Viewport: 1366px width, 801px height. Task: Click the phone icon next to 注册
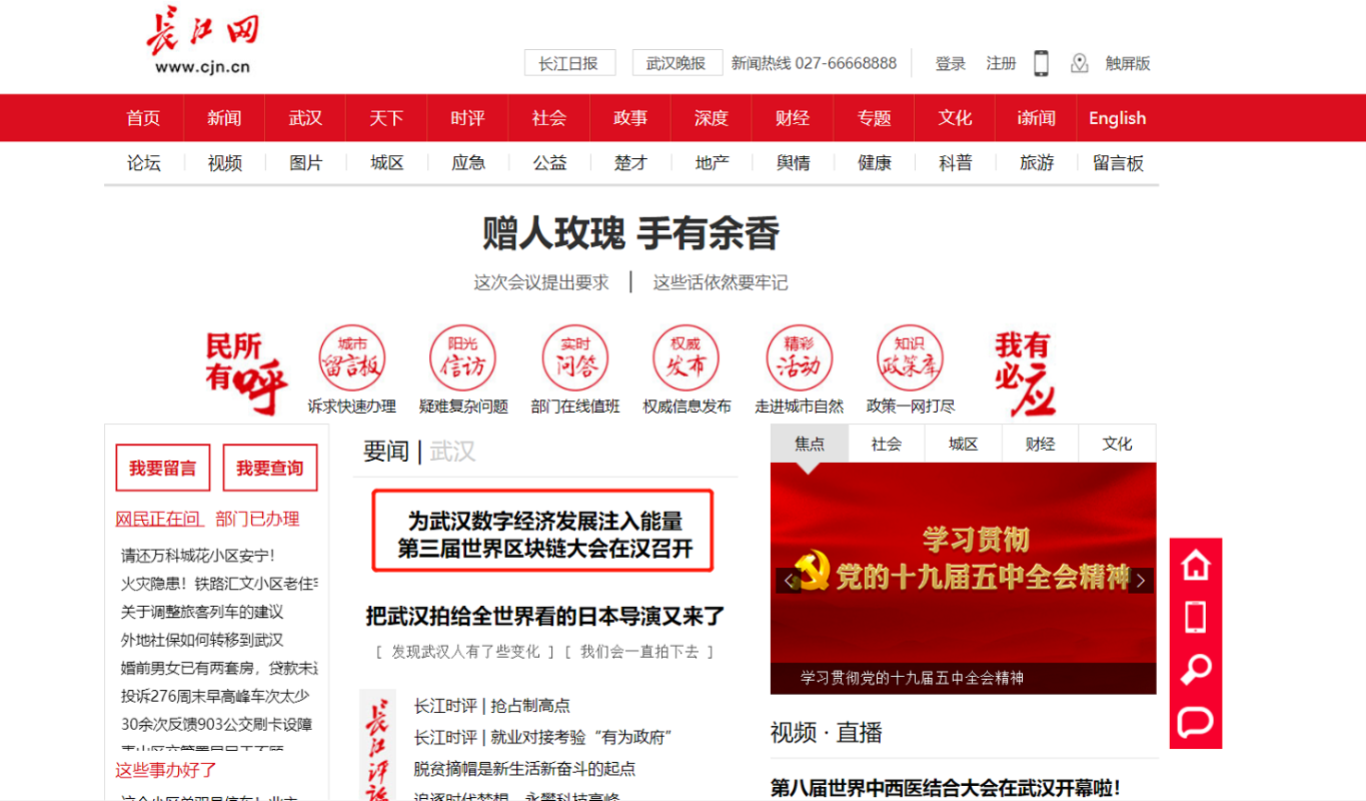click(1042, 63)
